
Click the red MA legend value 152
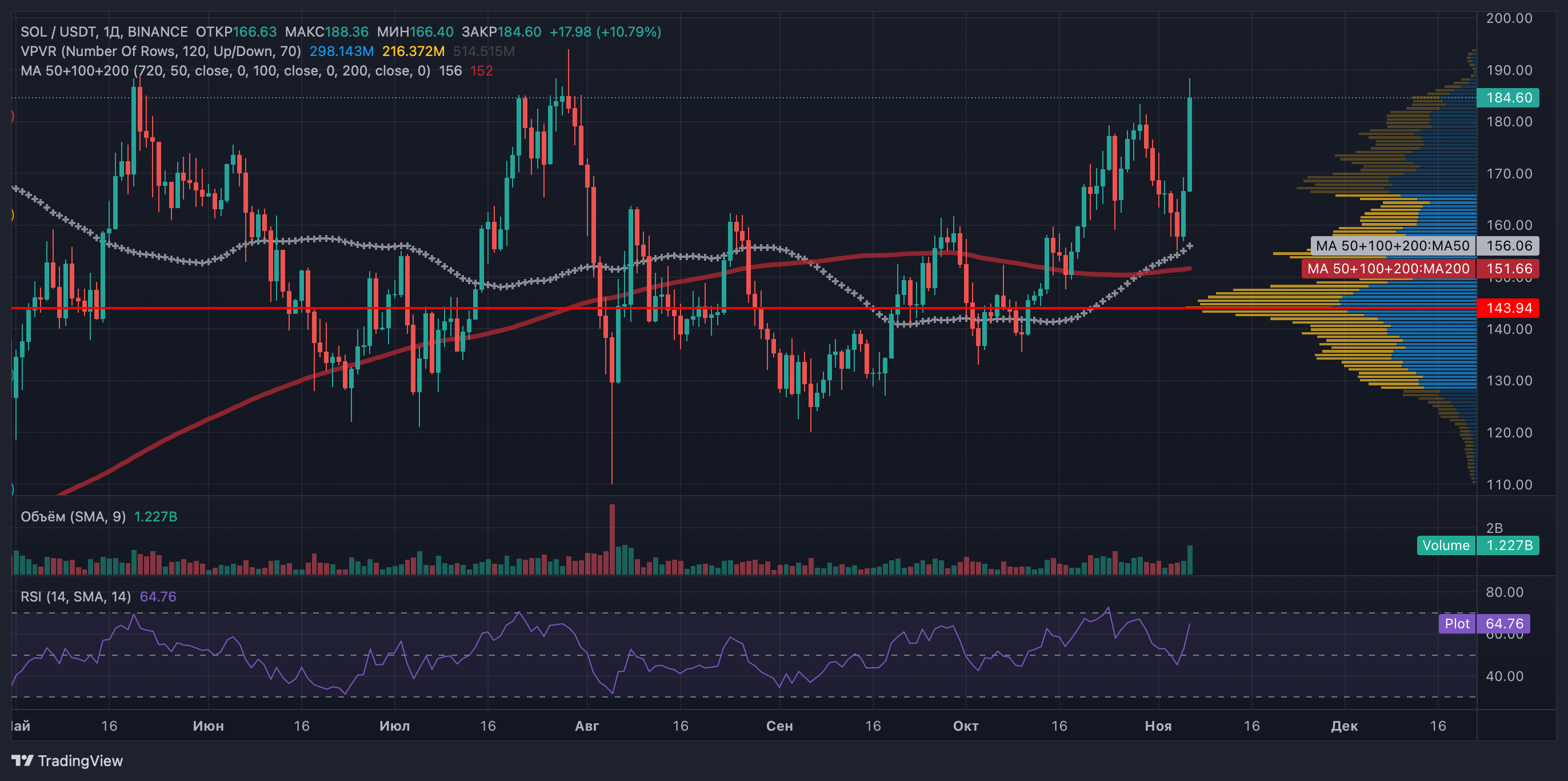coord(482,71)
